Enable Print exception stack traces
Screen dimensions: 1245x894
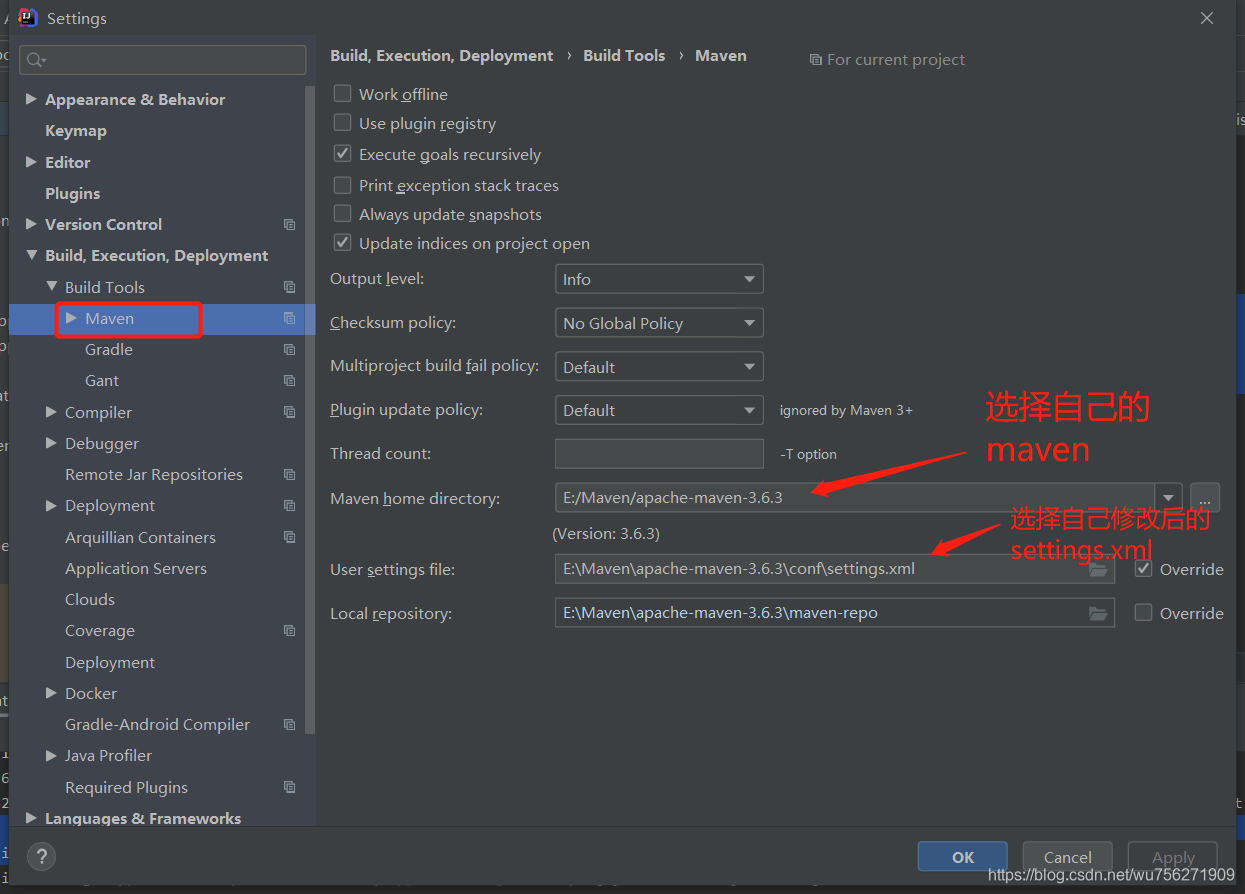pyautogui.click(x=342, y=185)
